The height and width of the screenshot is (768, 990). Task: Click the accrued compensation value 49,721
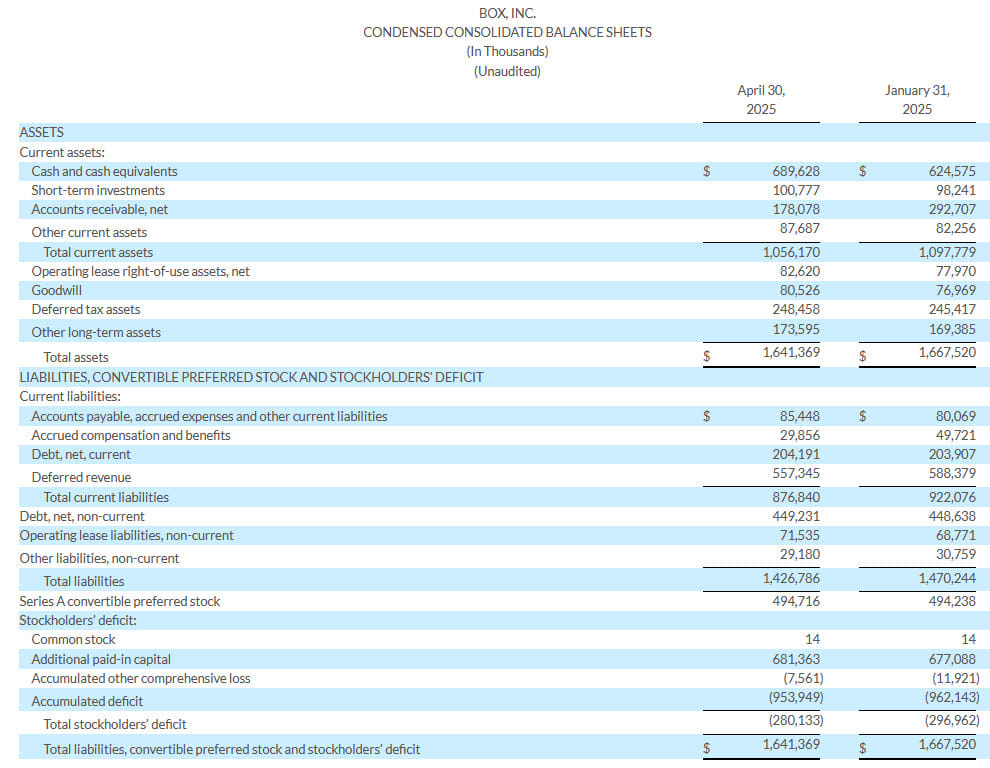pos(955,435)
